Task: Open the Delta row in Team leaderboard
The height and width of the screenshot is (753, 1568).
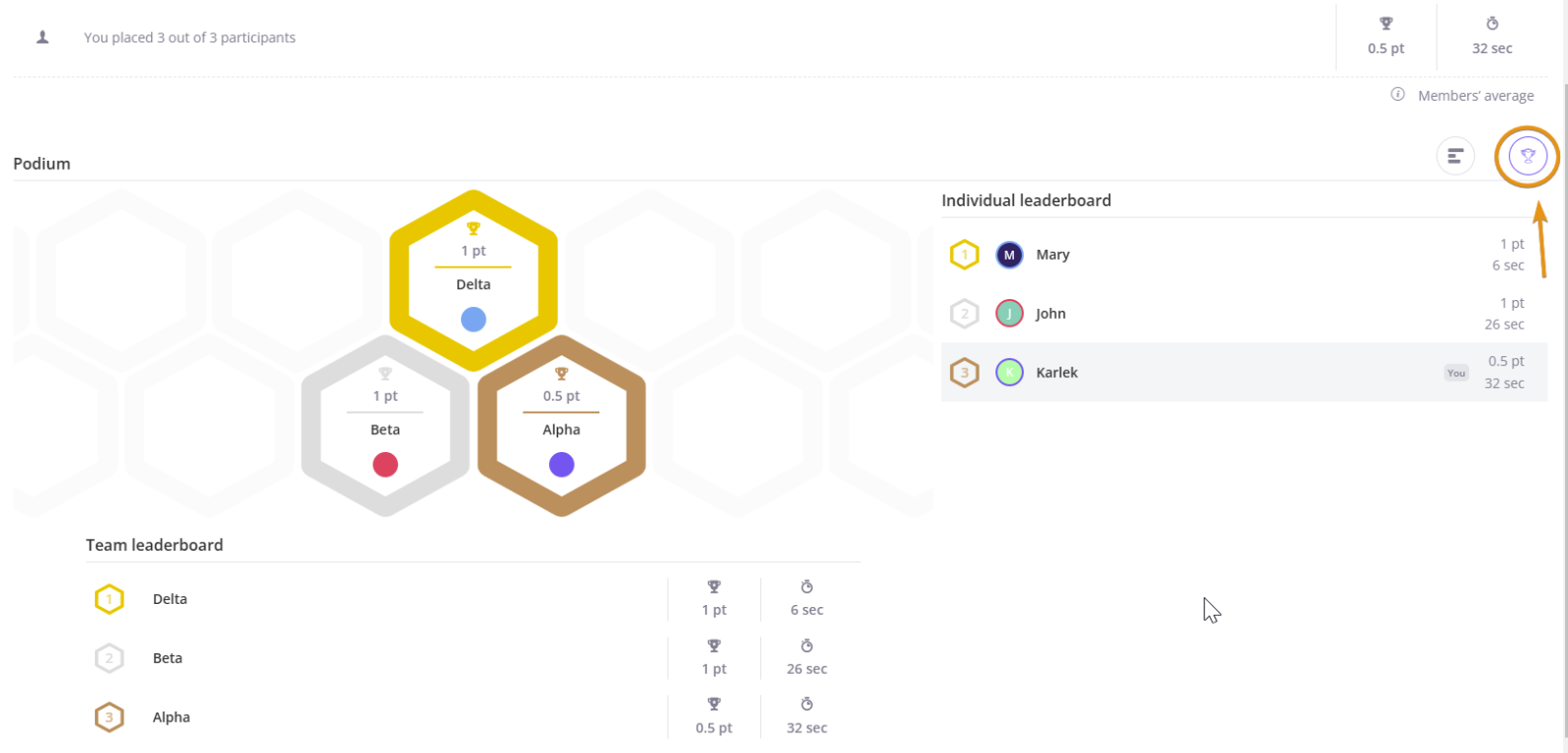Action: pos(170,599)
